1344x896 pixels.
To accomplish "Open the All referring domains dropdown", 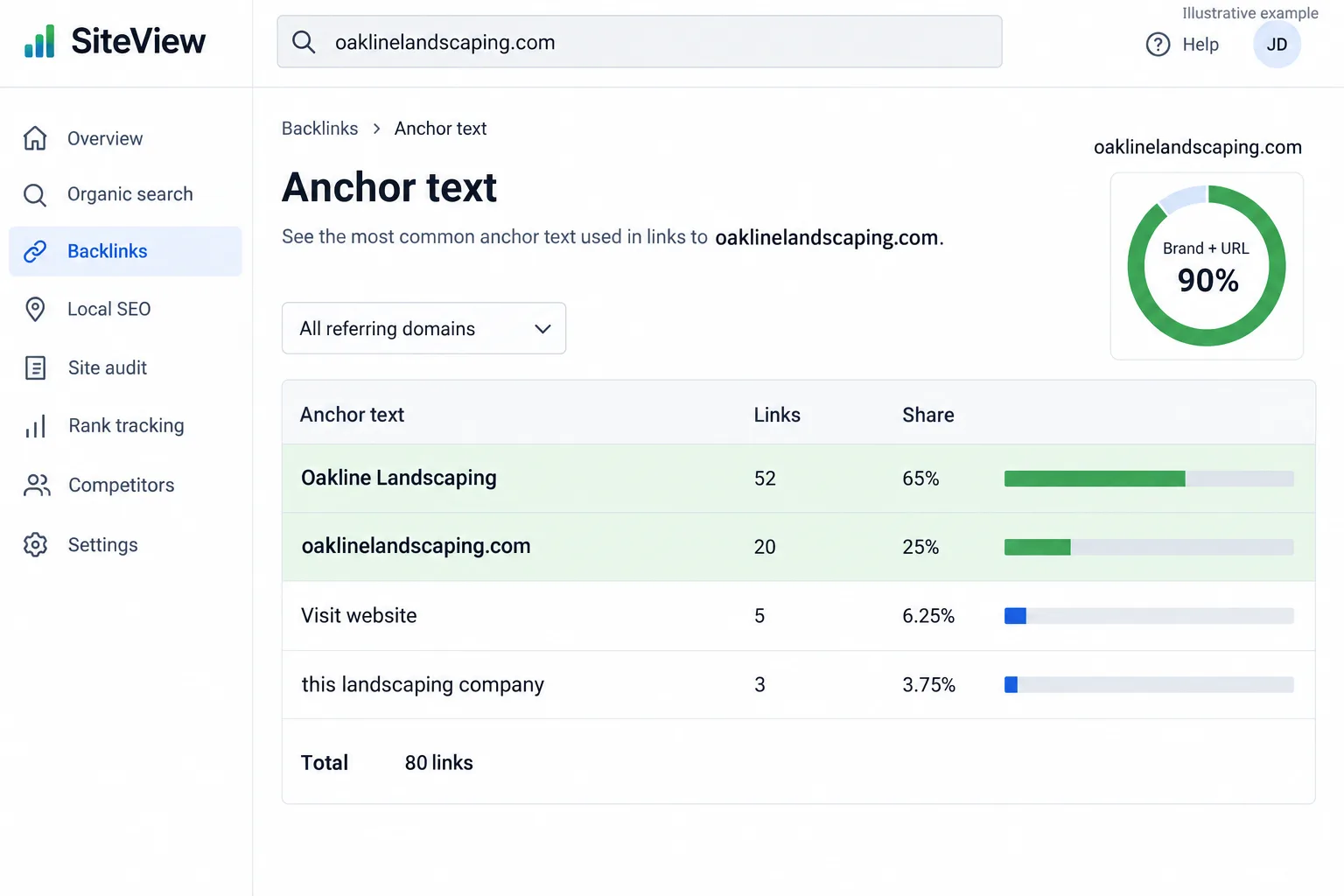I will (423, 328).
